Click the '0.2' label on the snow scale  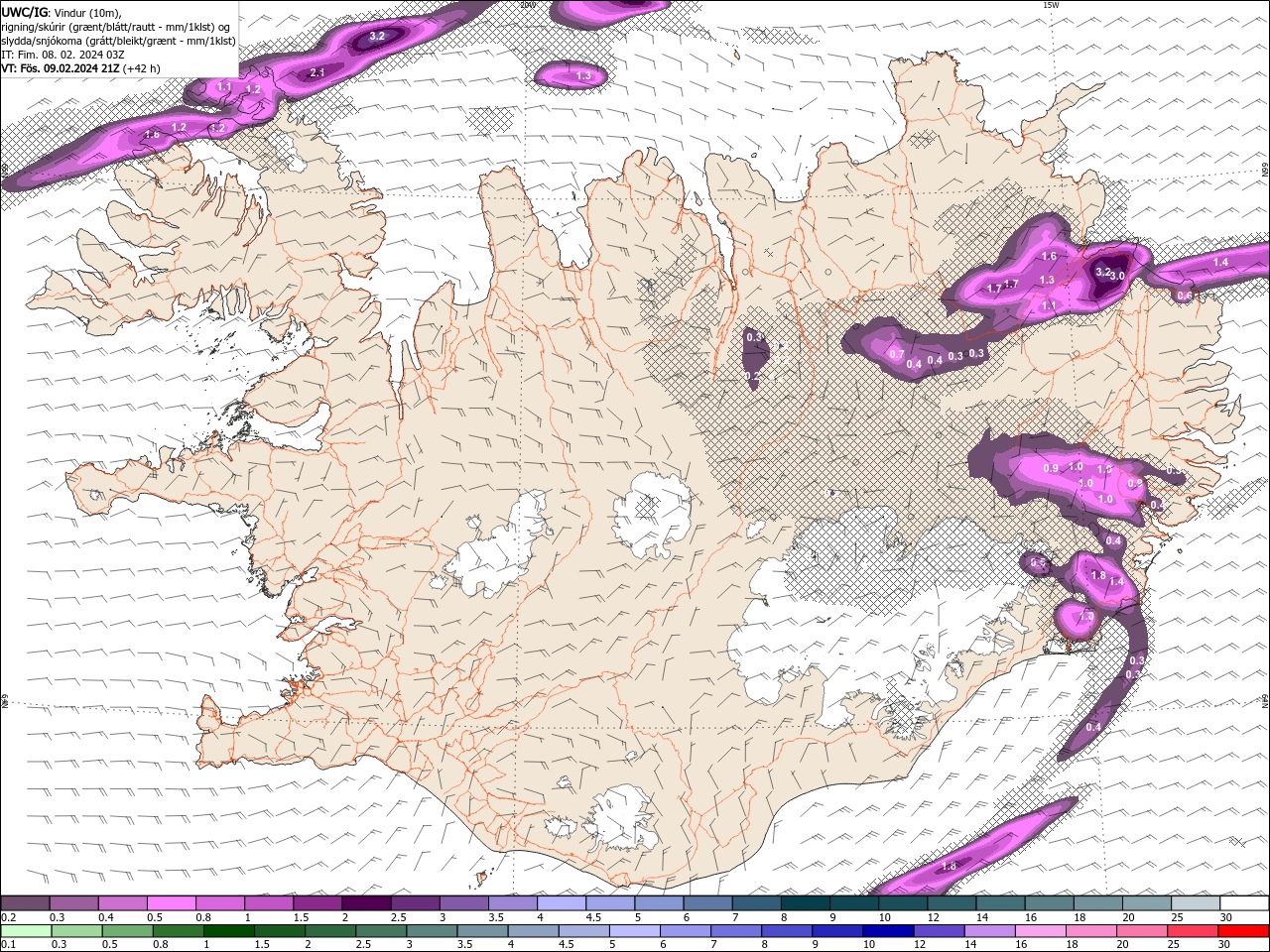pos(8,917)
